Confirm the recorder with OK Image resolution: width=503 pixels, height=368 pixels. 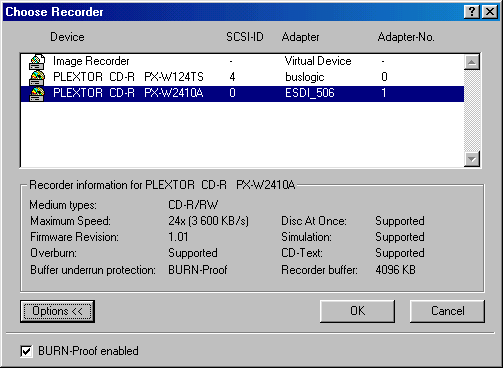(x=357, y=311)
